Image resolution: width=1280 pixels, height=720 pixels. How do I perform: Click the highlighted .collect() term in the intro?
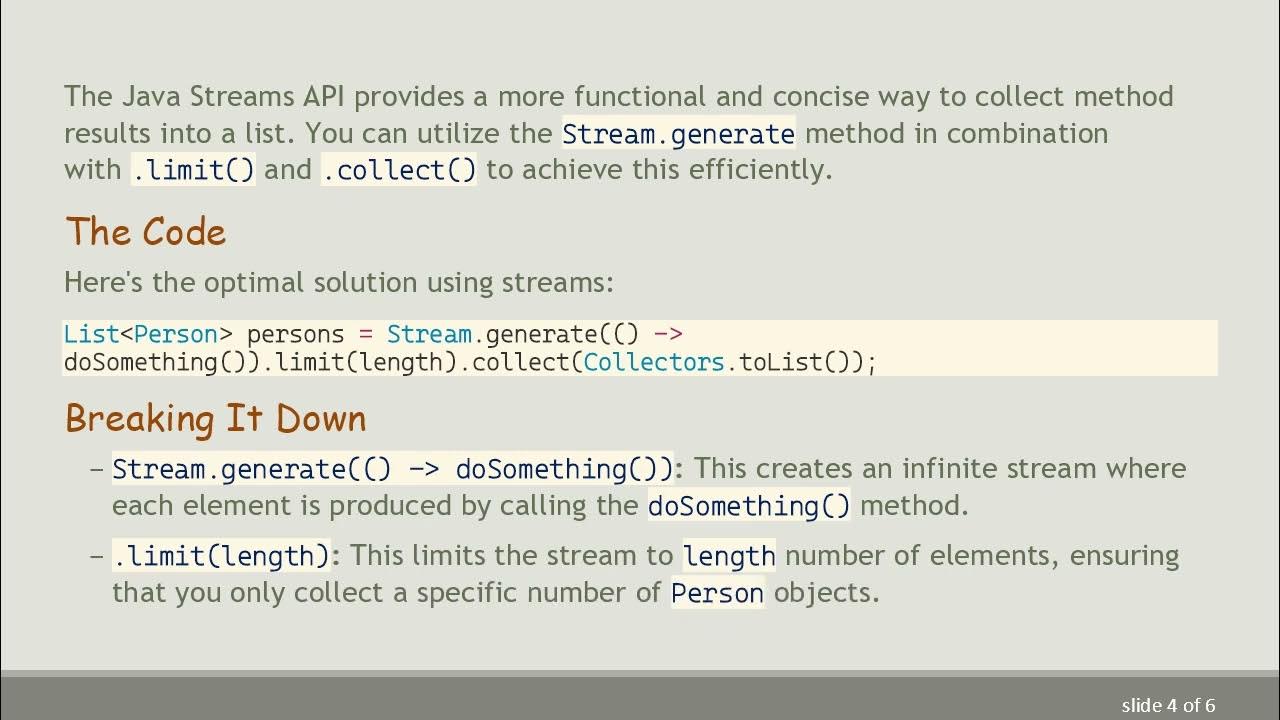[399, 171]
